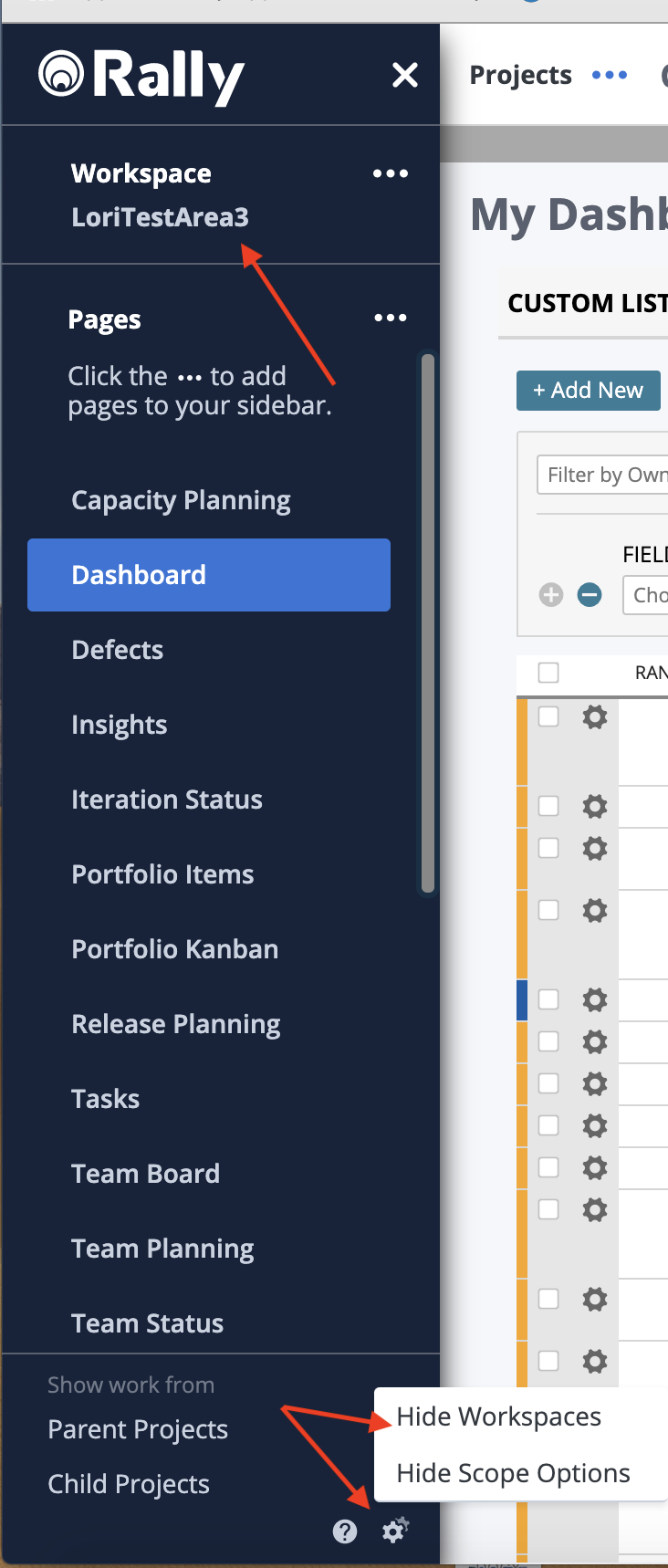Screen dimensions: 668x1568
Task: Select Hide Workspaces from popup menu
Action: coord(499,1416)
